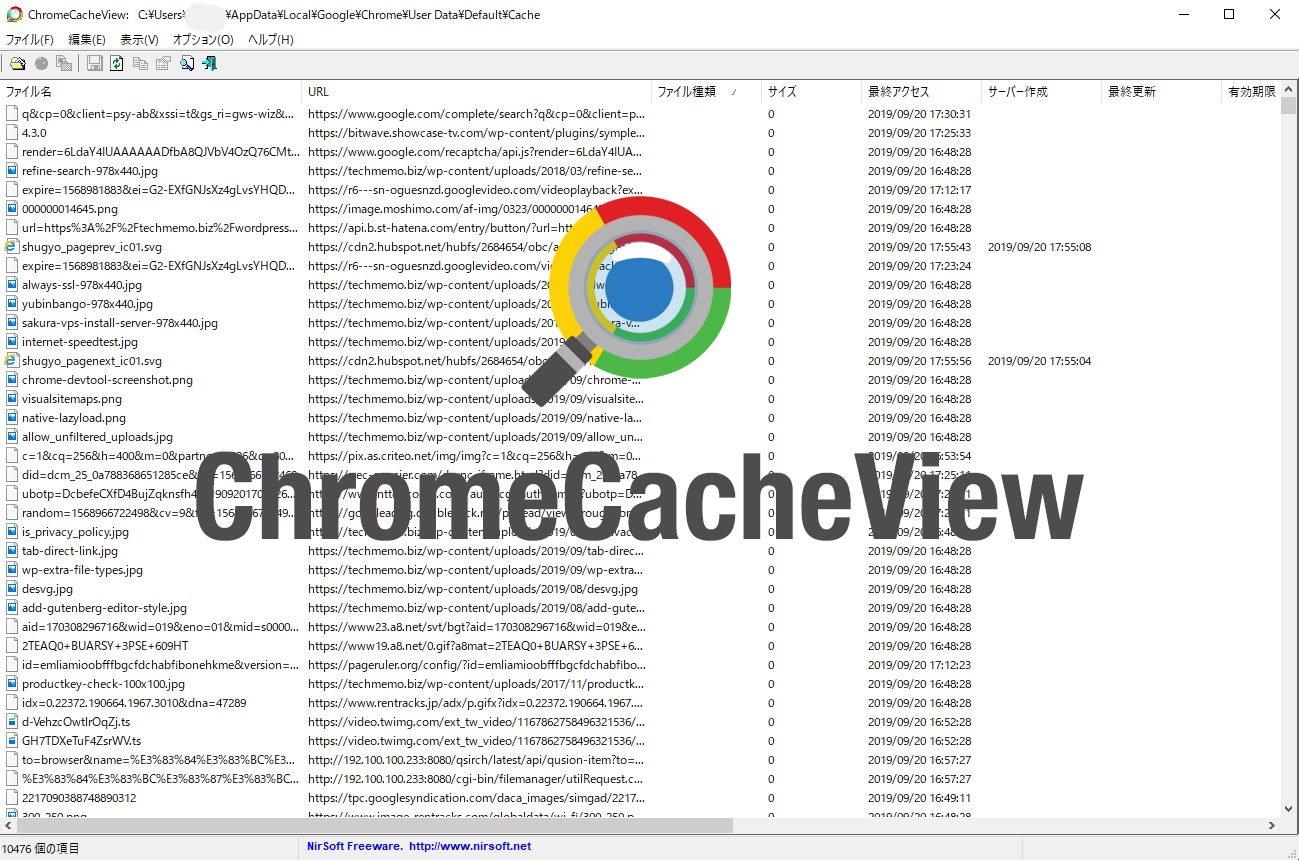
Task: Click the 2019/09/20 17:55:08 server time cell
Action: pyautogui.click(x=1039, y=247)
